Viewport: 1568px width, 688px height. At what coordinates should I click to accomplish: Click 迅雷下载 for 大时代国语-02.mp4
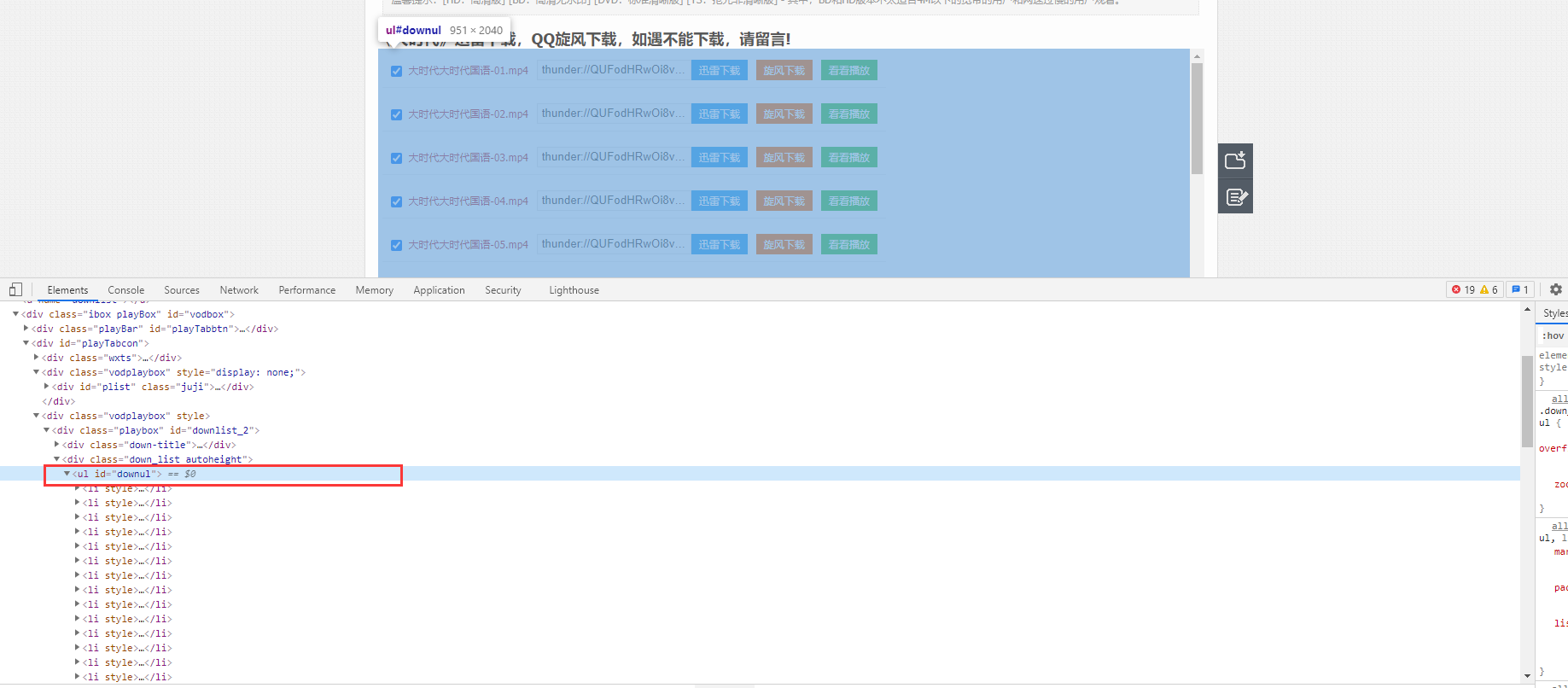tap(720, 114)
